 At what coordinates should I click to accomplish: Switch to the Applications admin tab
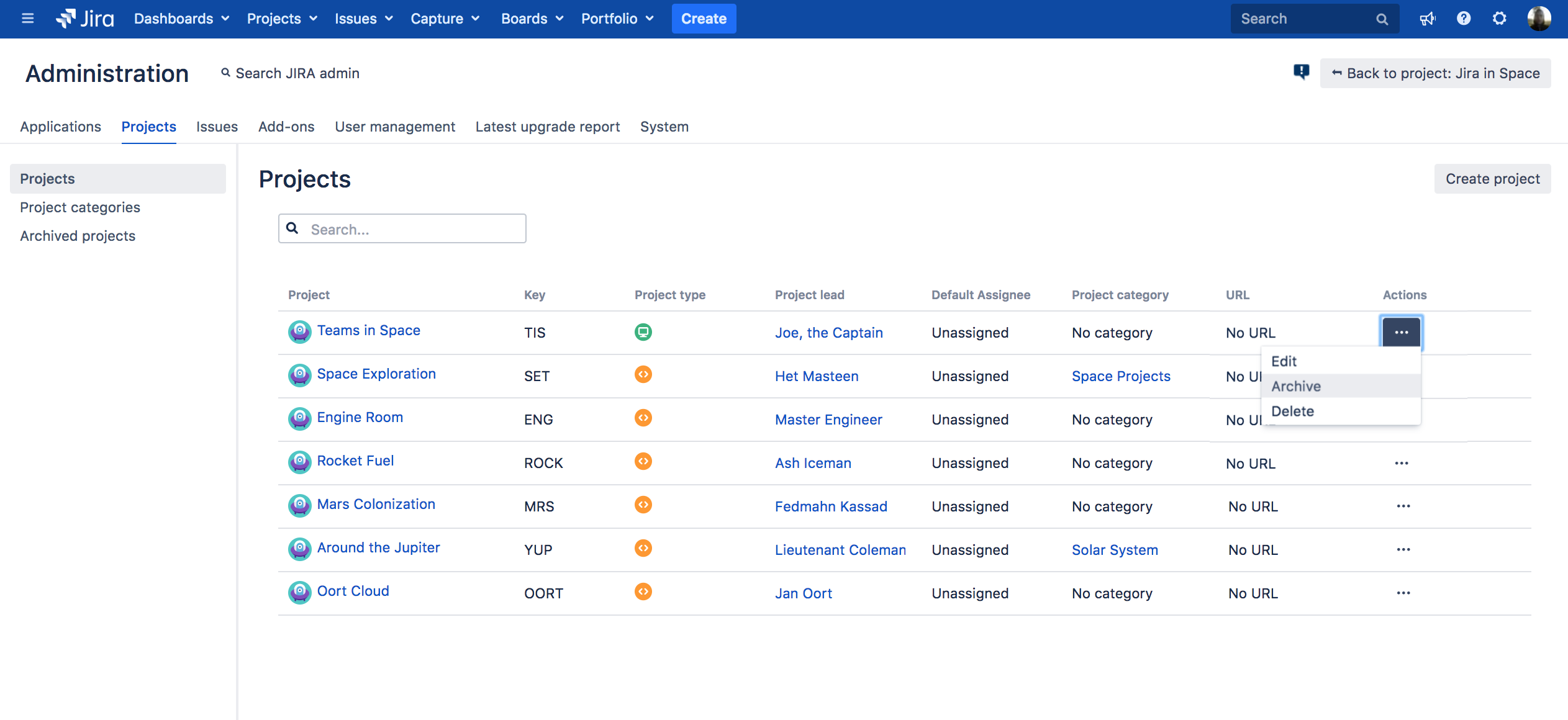60,127
